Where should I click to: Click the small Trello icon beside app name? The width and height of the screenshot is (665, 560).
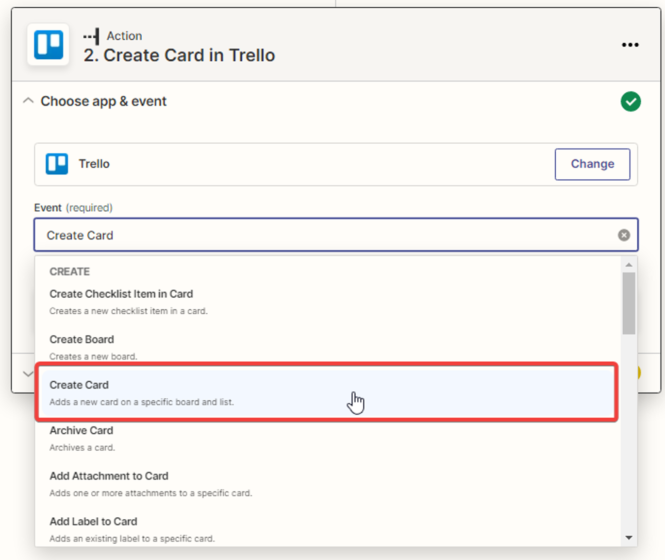pos(57,164)
